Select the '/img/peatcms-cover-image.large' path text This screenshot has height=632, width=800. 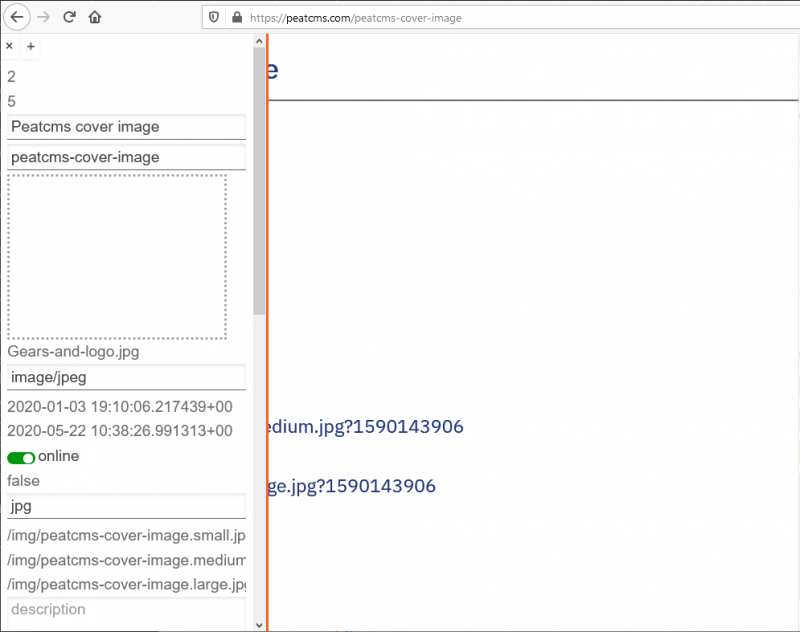[x=127, y=585]
